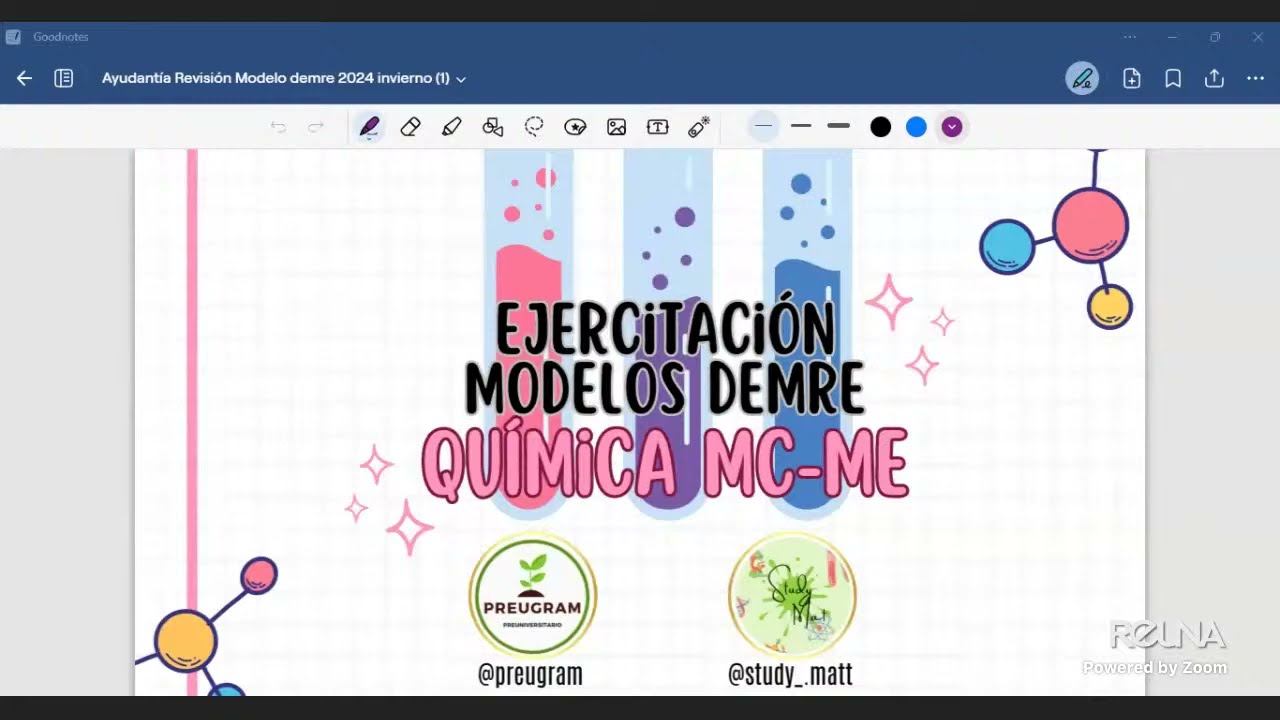1280x720 pixels.
Task: Open the More options menu in Goodnotes
Action: tap(1256, 78)
